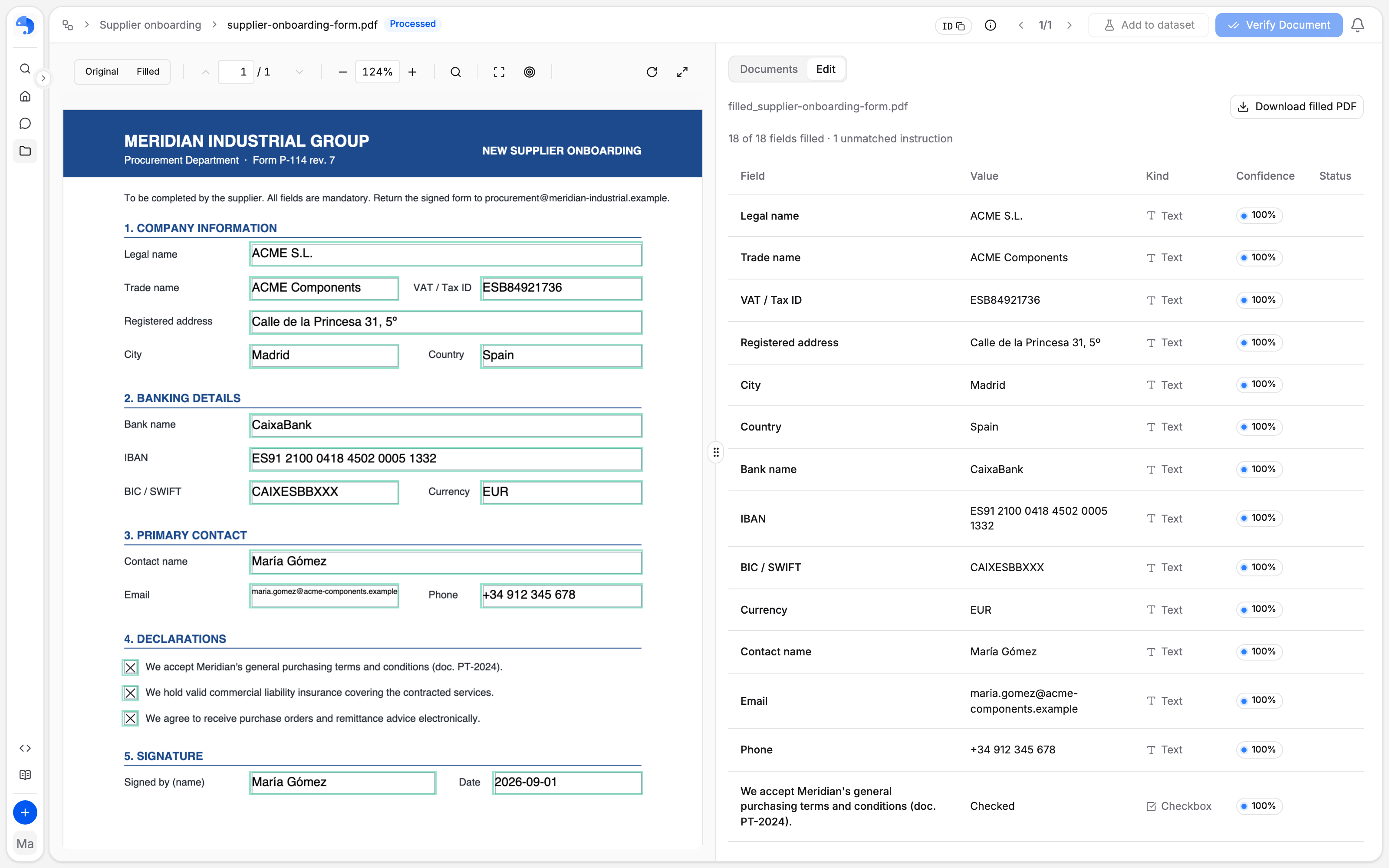This screenshot has height=868, width=1389.
Task: Click the 100% confidence badge for Legal name
Action: pos(1259,215)
